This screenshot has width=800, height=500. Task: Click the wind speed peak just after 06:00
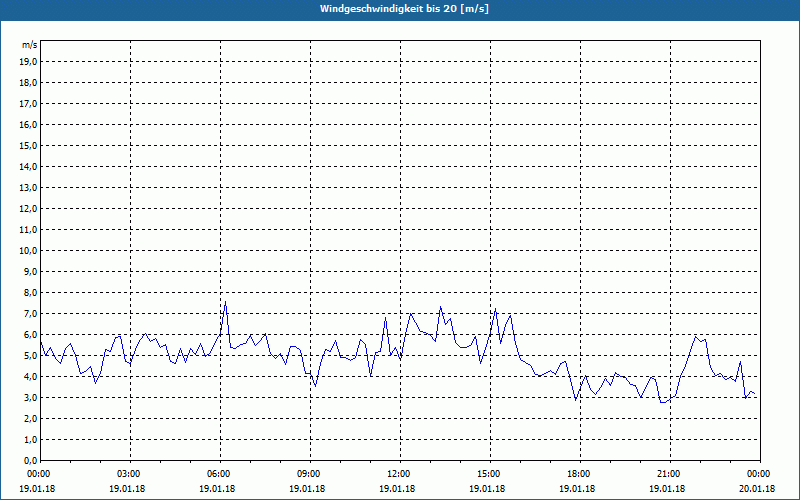click(x=226, y=302)
